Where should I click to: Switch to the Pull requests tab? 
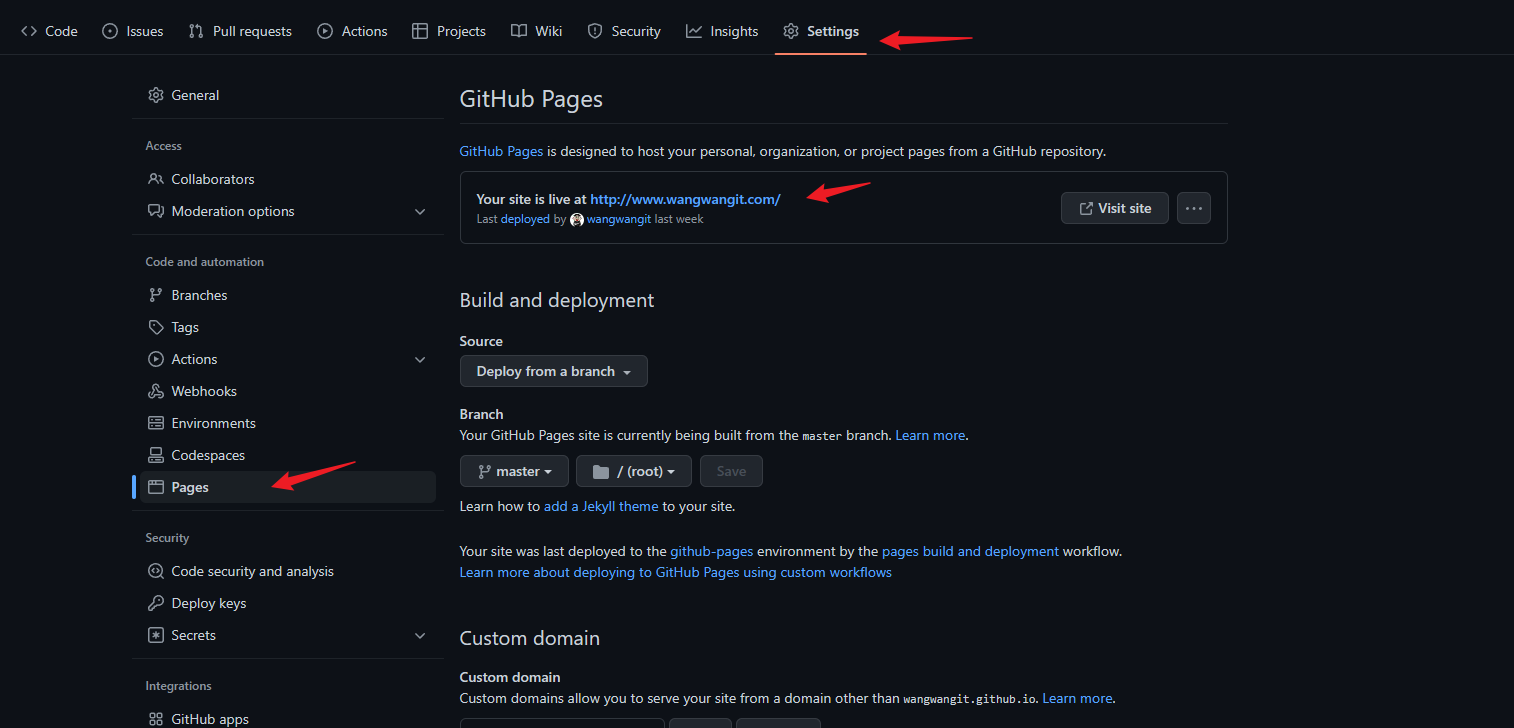[x=240, y=31]
